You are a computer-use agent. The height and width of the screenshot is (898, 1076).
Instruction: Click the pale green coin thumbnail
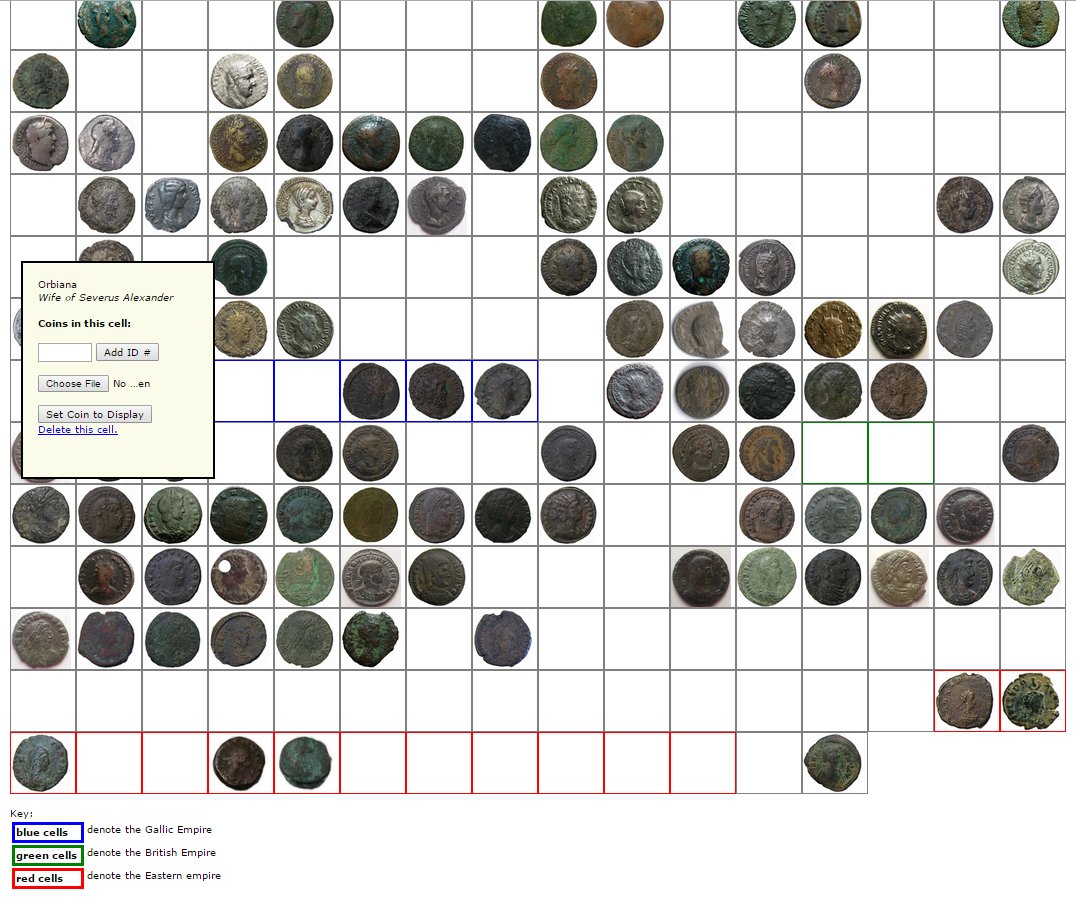[767, 577]
